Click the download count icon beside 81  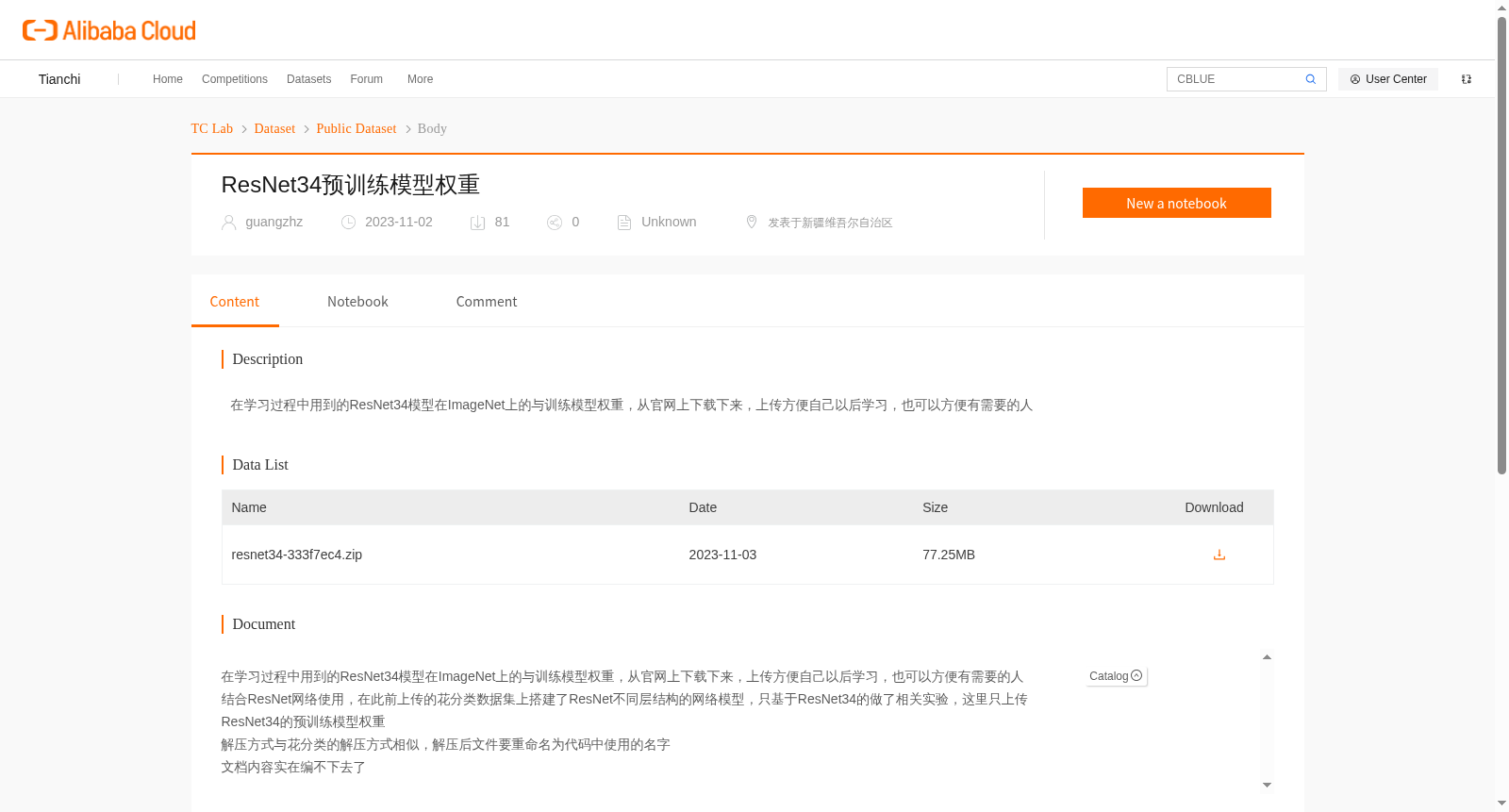point(477,223)
